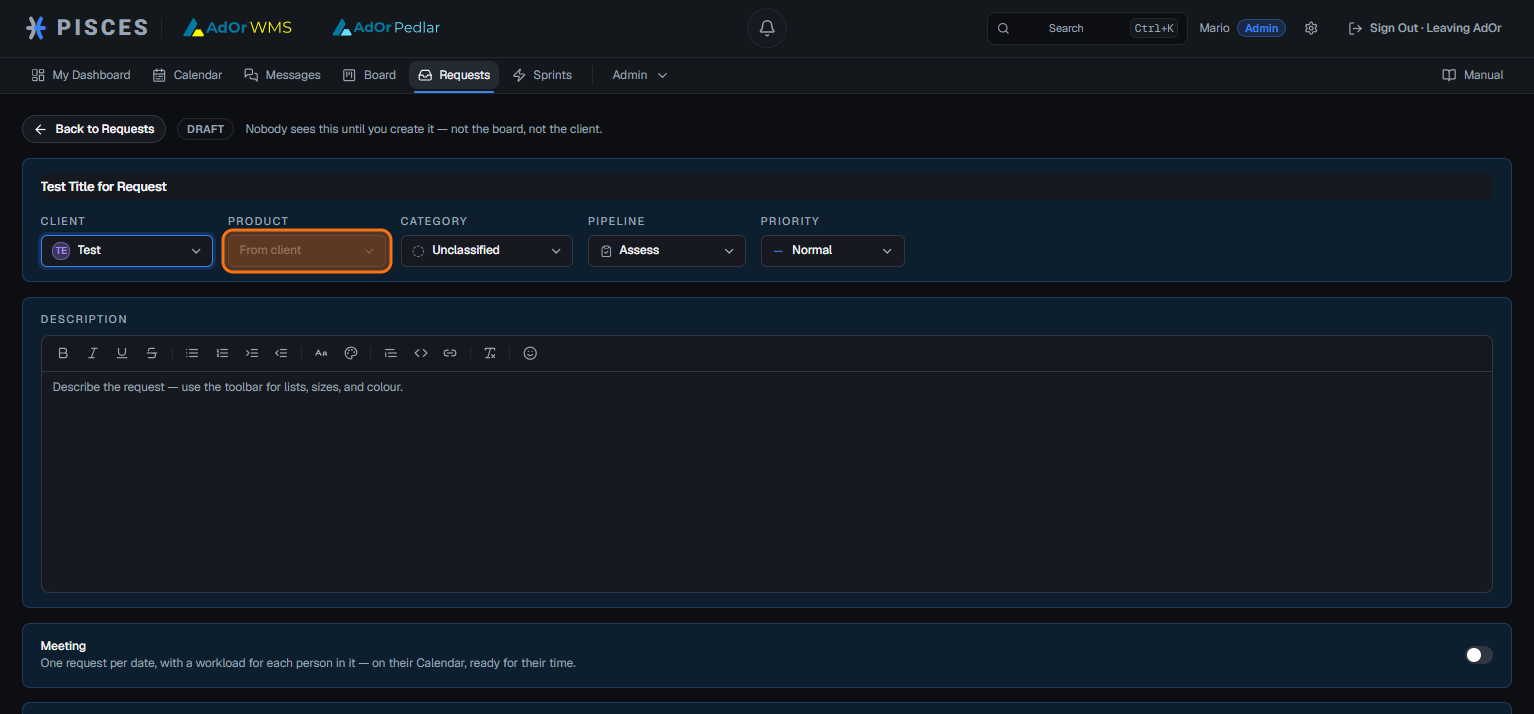1534x714 pixels.
Task: Clear text formatting
Action: coord(490,353)
